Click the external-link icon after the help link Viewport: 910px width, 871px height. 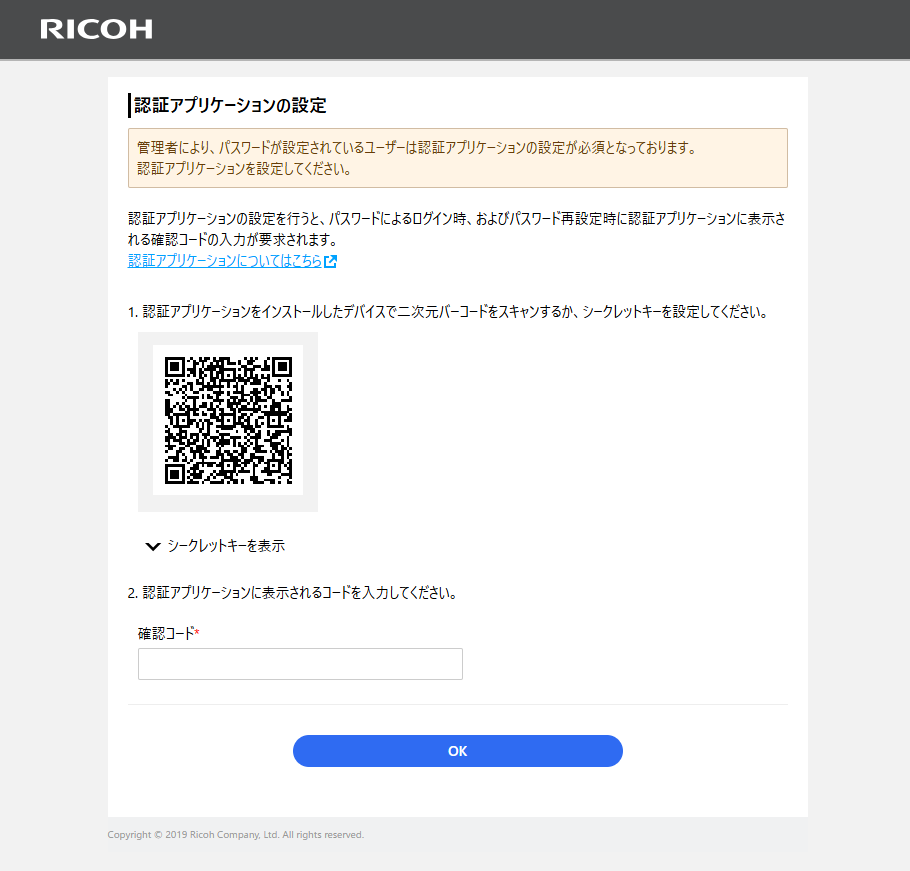pos(330,262)
